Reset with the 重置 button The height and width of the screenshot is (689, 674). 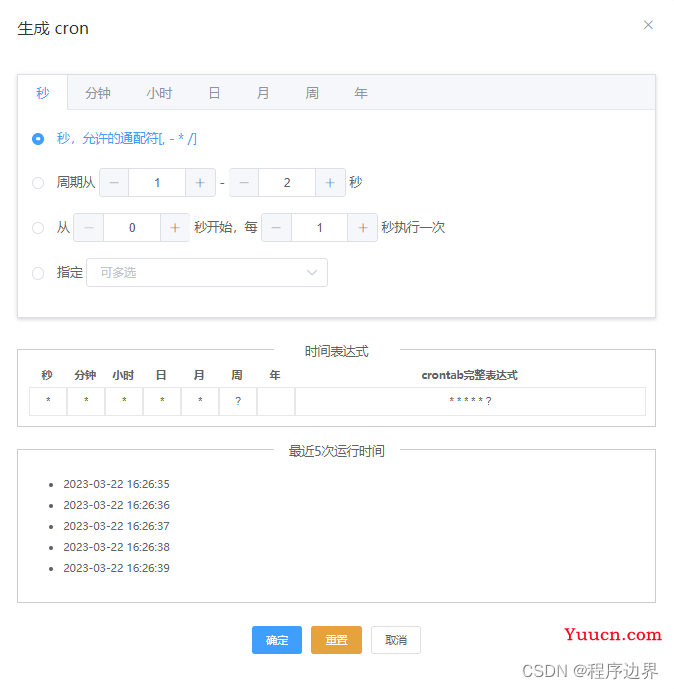click(x=337, y=640)
